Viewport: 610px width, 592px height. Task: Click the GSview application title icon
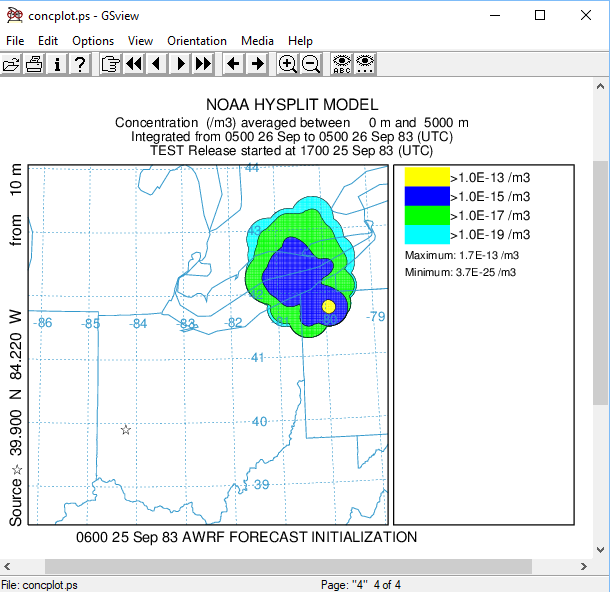pyautogui.click(x=15, y=16)
